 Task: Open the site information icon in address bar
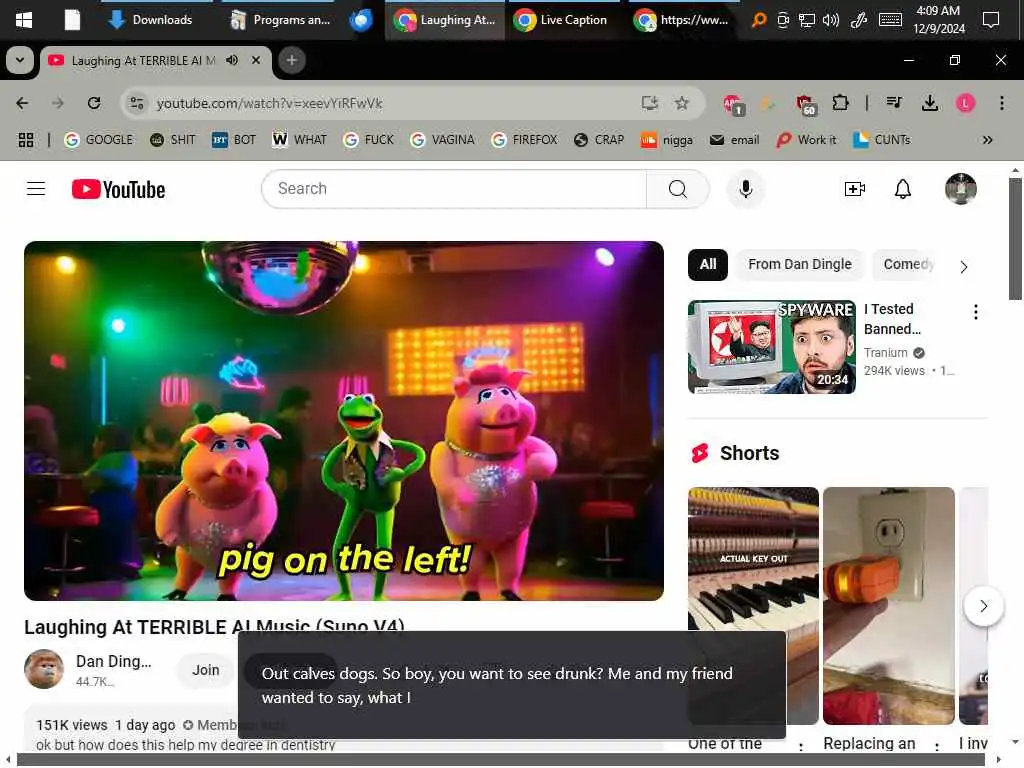[x=137, y=103]
